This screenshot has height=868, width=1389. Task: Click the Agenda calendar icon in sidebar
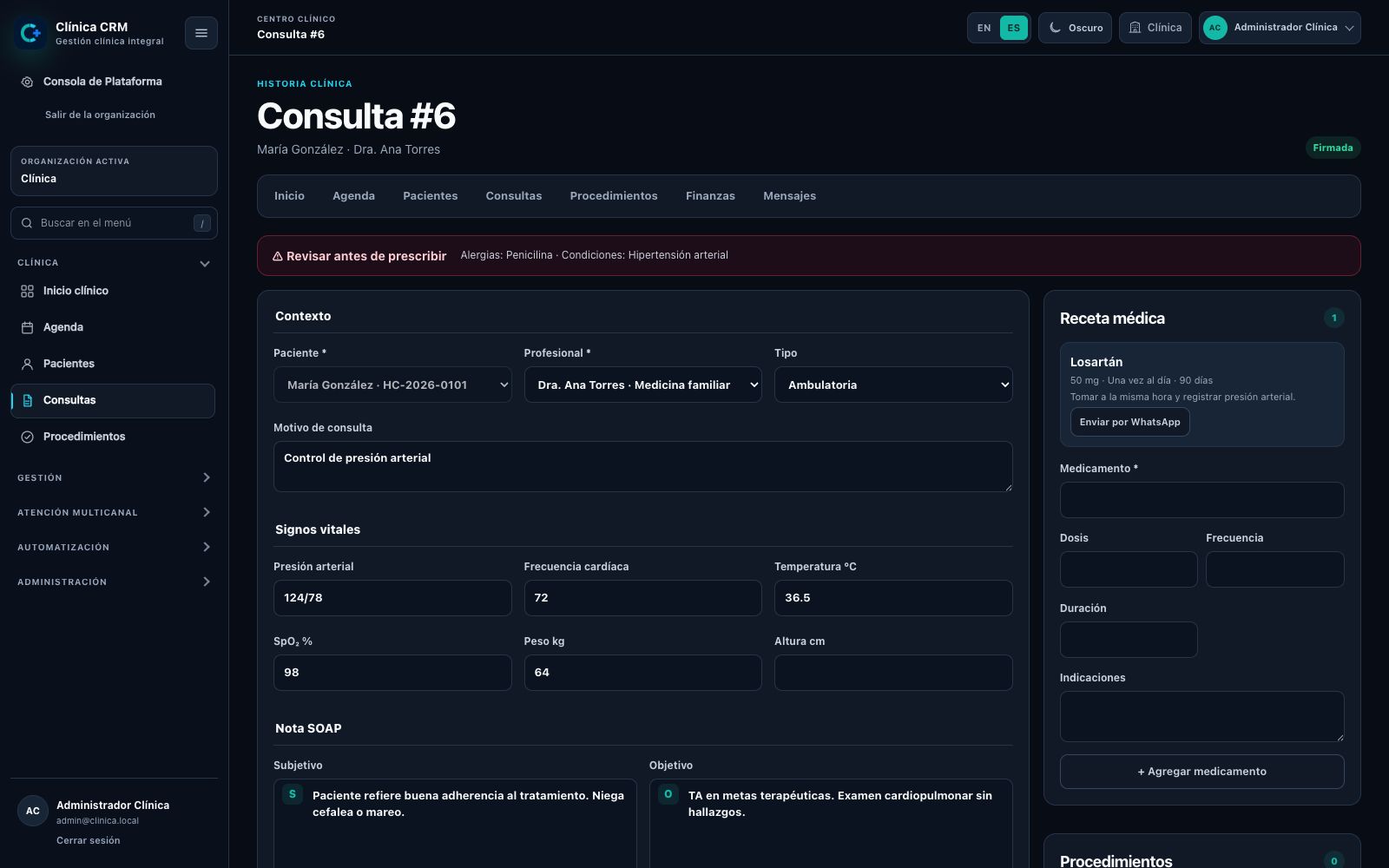[27, 327]
